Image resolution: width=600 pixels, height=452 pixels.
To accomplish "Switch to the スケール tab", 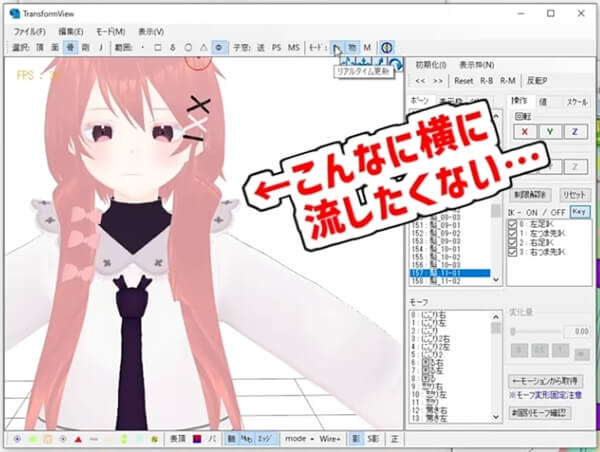I will [x=575, y=101].
